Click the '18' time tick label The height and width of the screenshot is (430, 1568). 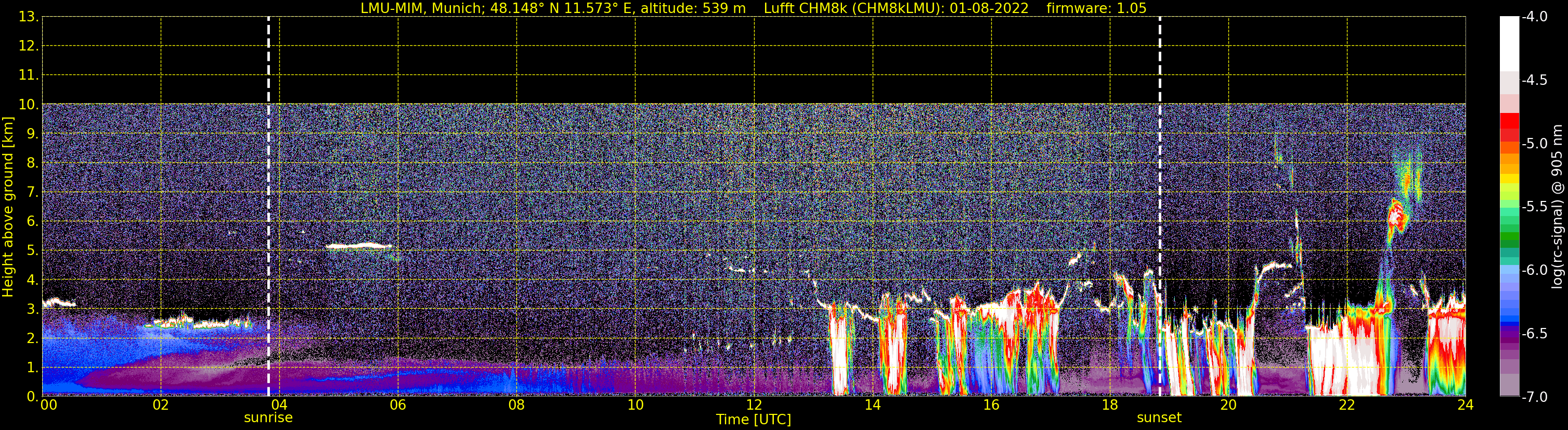(1110, 405)
